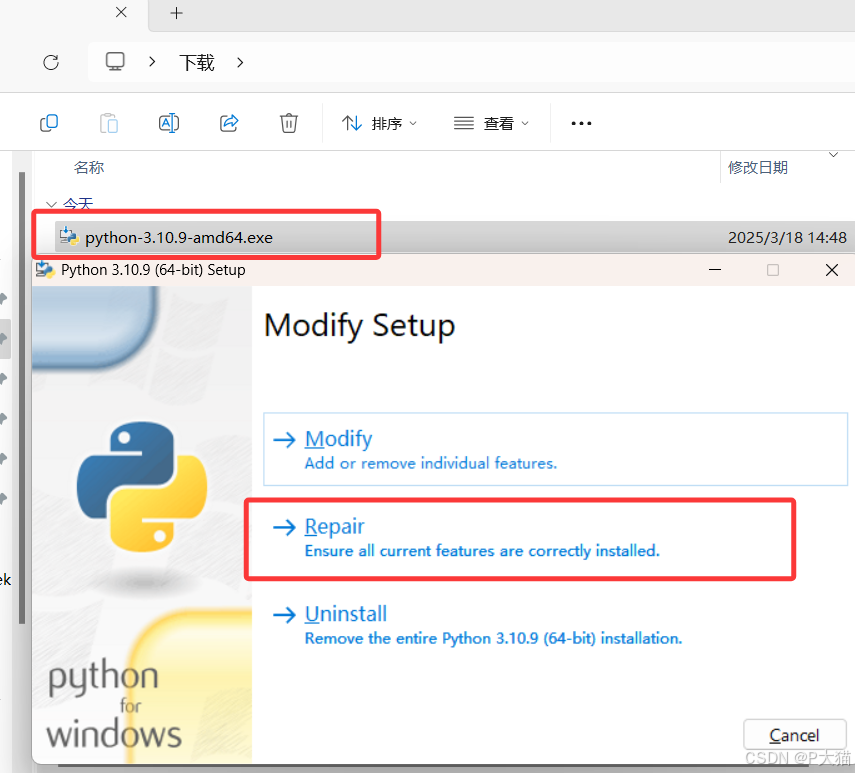
Task: Choose Repair in the Python setup dialog
Action: pos(334,526)
